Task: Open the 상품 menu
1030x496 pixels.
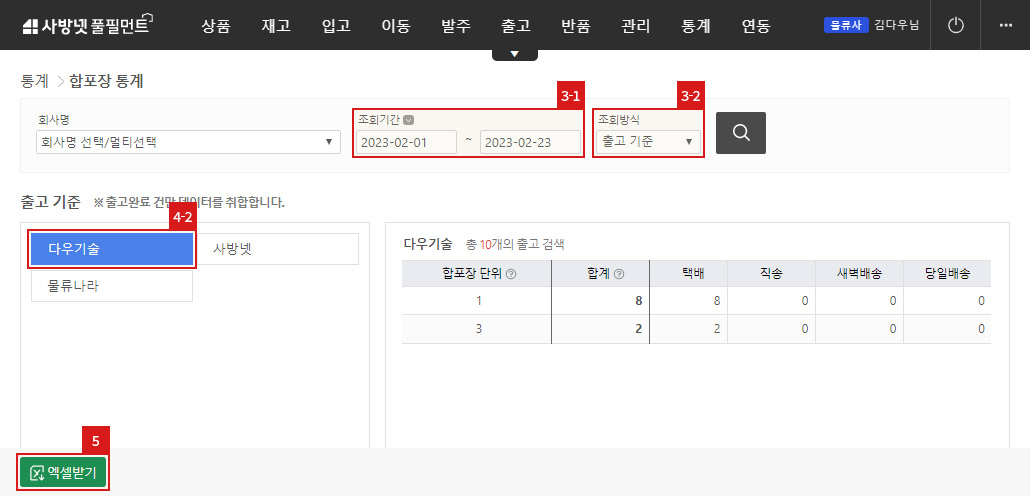Action: click(x=216, y=26)
